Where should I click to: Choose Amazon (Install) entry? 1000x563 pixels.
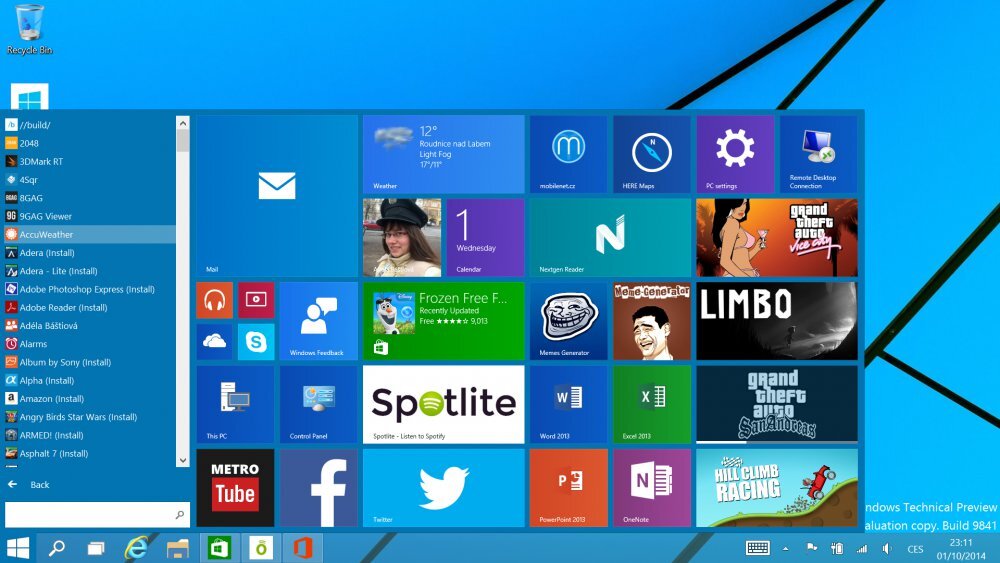pos(88,398)
